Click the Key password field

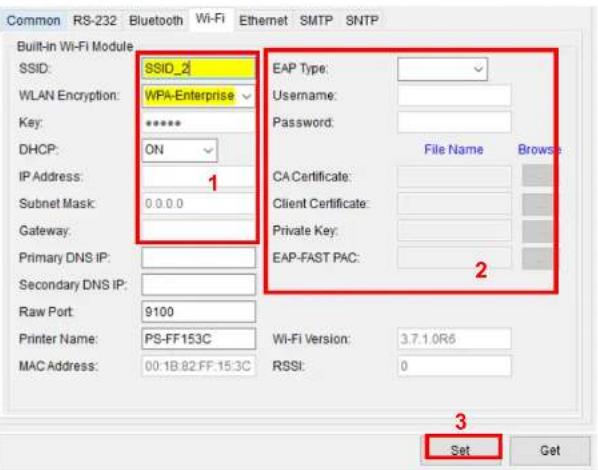point(198,123)
